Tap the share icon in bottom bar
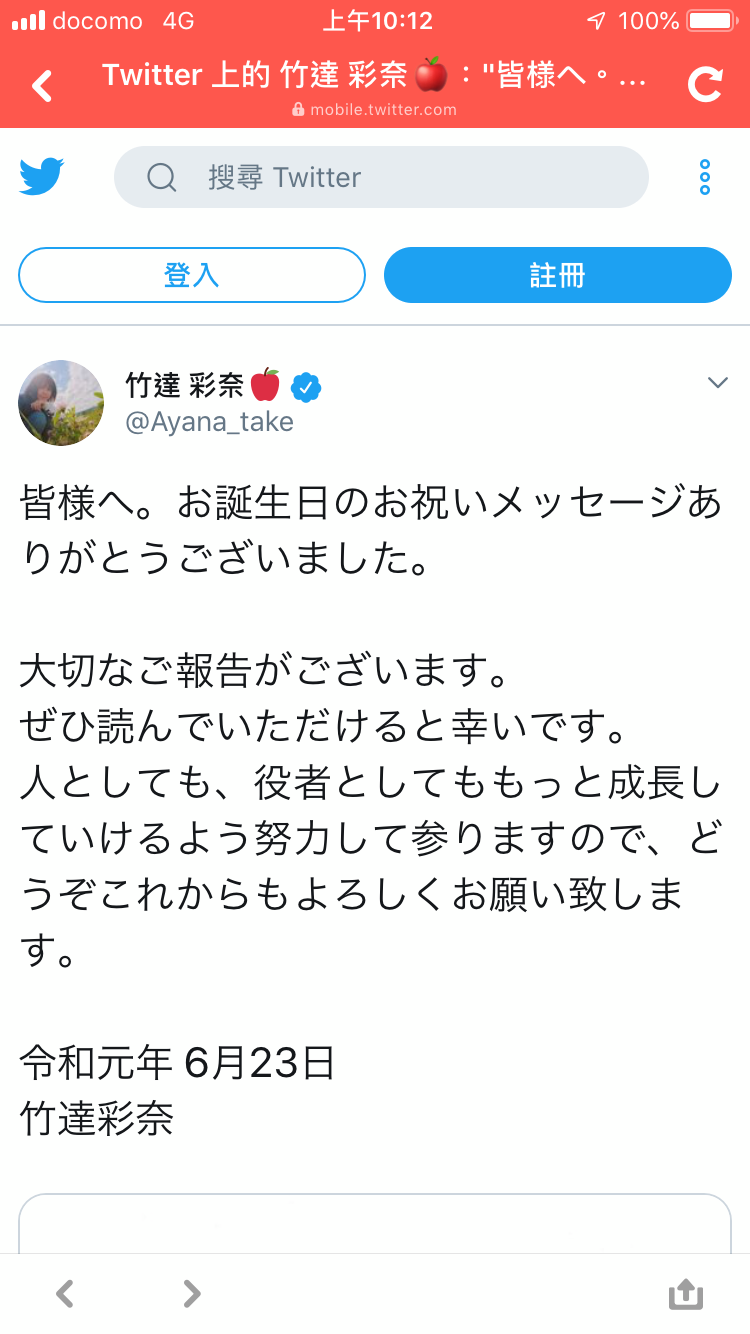750x1334 pixels. [686, 1294]
